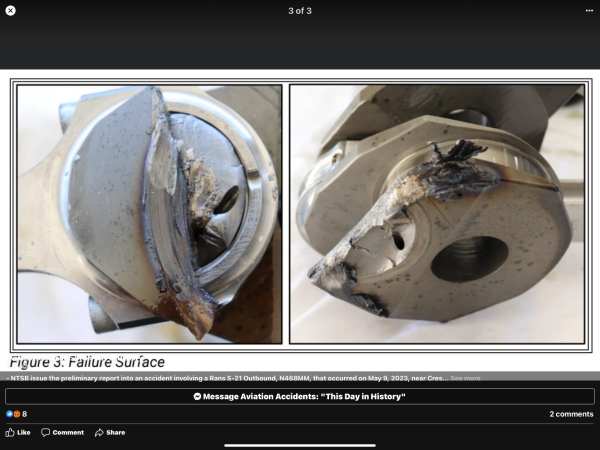
Task: Message Aviation Accidents: "This Day in History"
Action: (300, 397)
